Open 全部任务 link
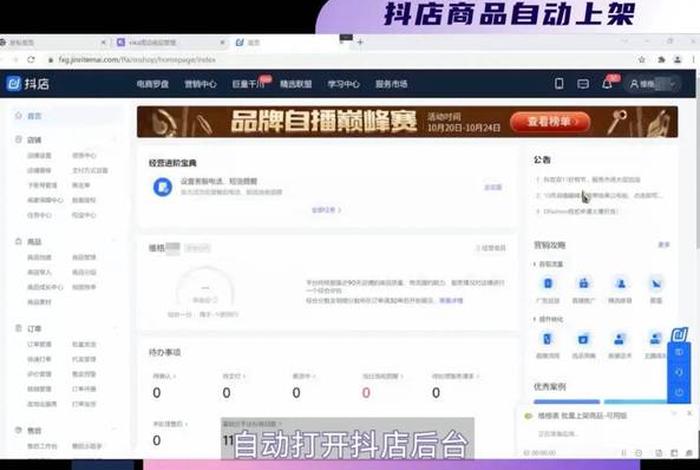The width and height of the screenshot is (700, 470). 326,210
